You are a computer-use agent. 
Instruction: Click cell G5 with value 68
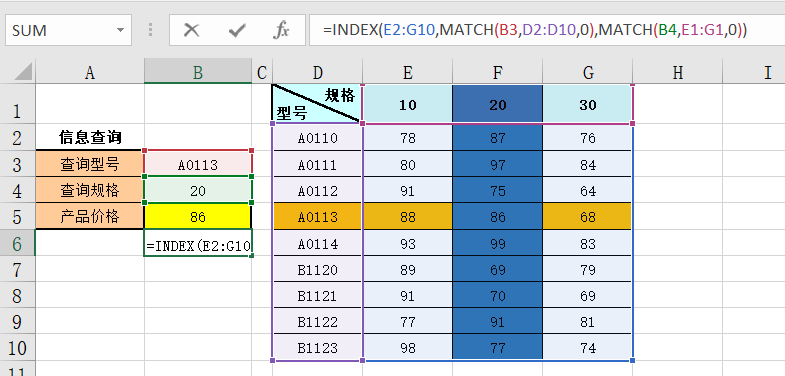588,216
